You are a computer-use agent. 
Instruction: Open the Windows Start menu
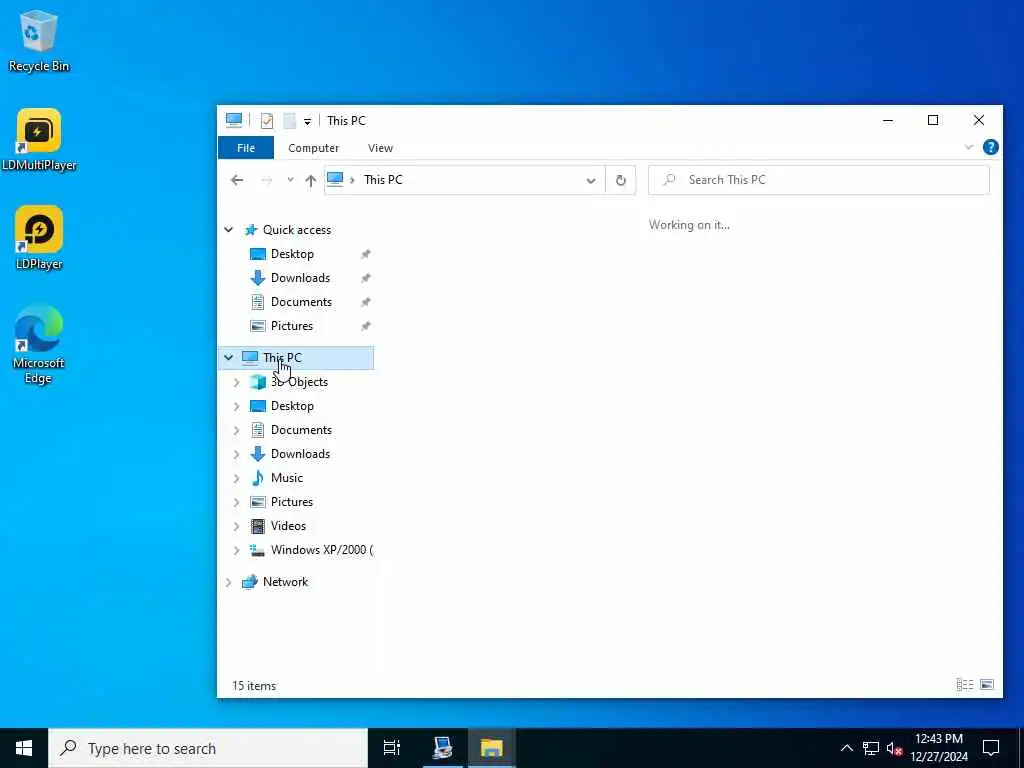(24, 748)
